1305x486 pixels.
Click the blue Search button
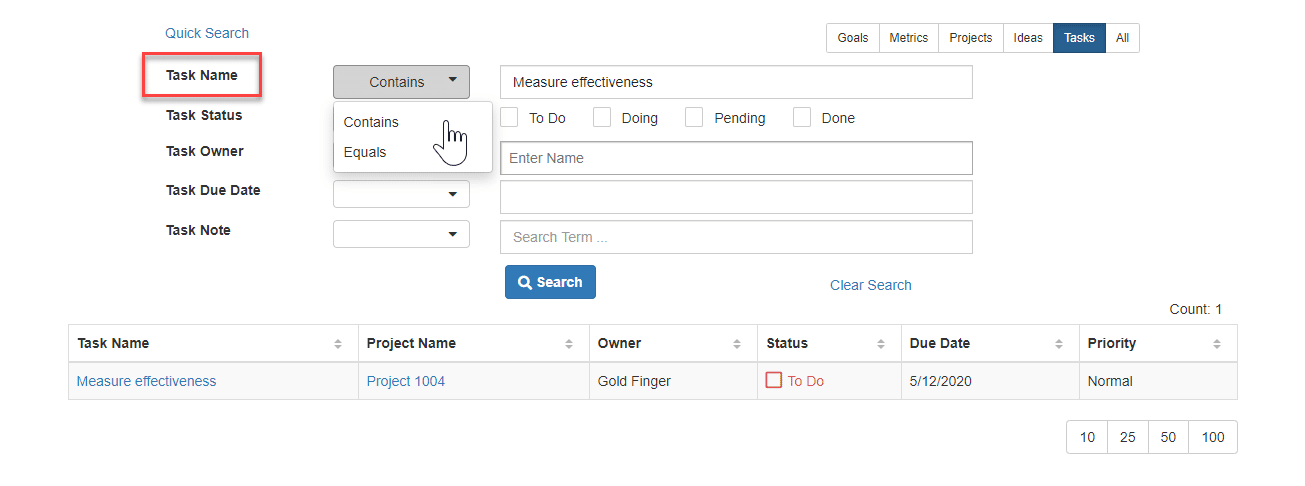550,282
